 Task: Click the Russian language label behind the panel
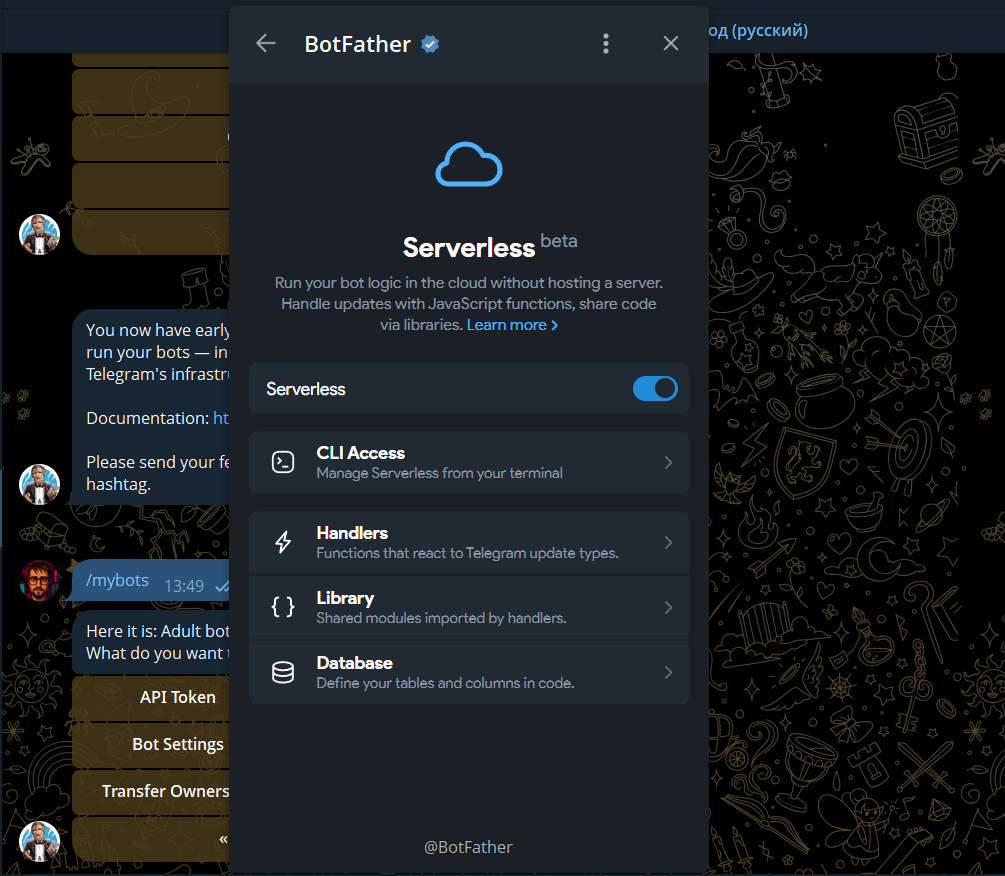758,30
